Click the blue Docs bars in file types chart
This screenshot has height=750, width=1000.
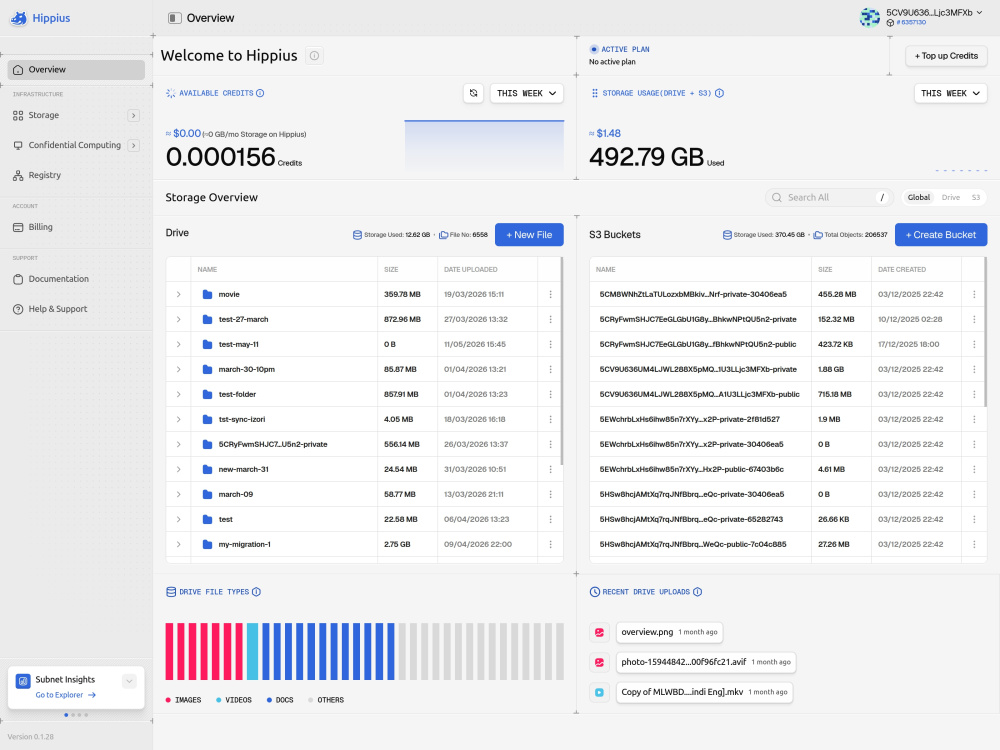click(328, 651)
